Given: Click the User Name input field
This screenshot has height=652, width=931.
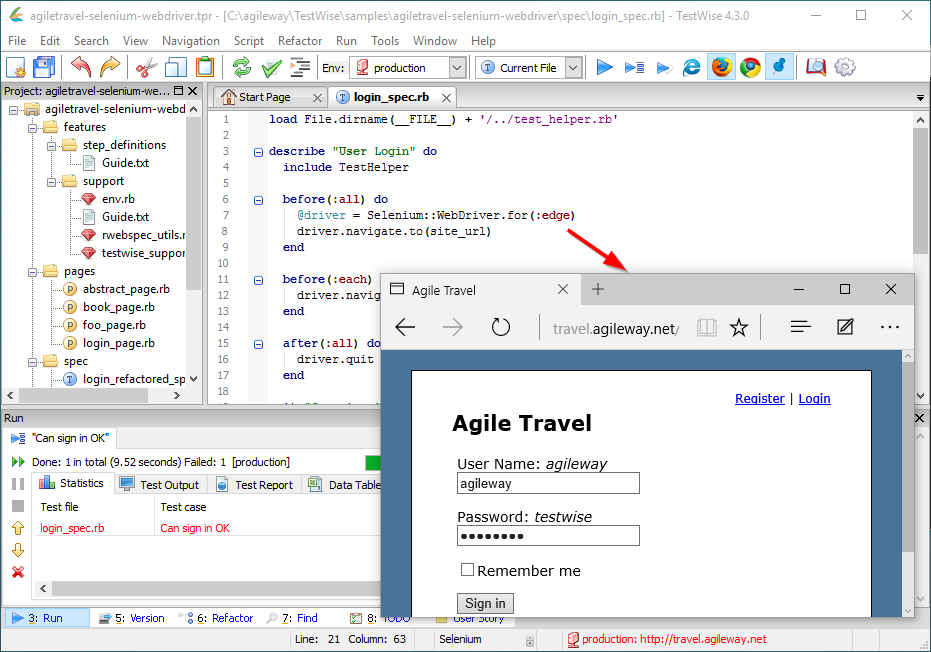Looking at the screenshot, I should coord(548,483).
